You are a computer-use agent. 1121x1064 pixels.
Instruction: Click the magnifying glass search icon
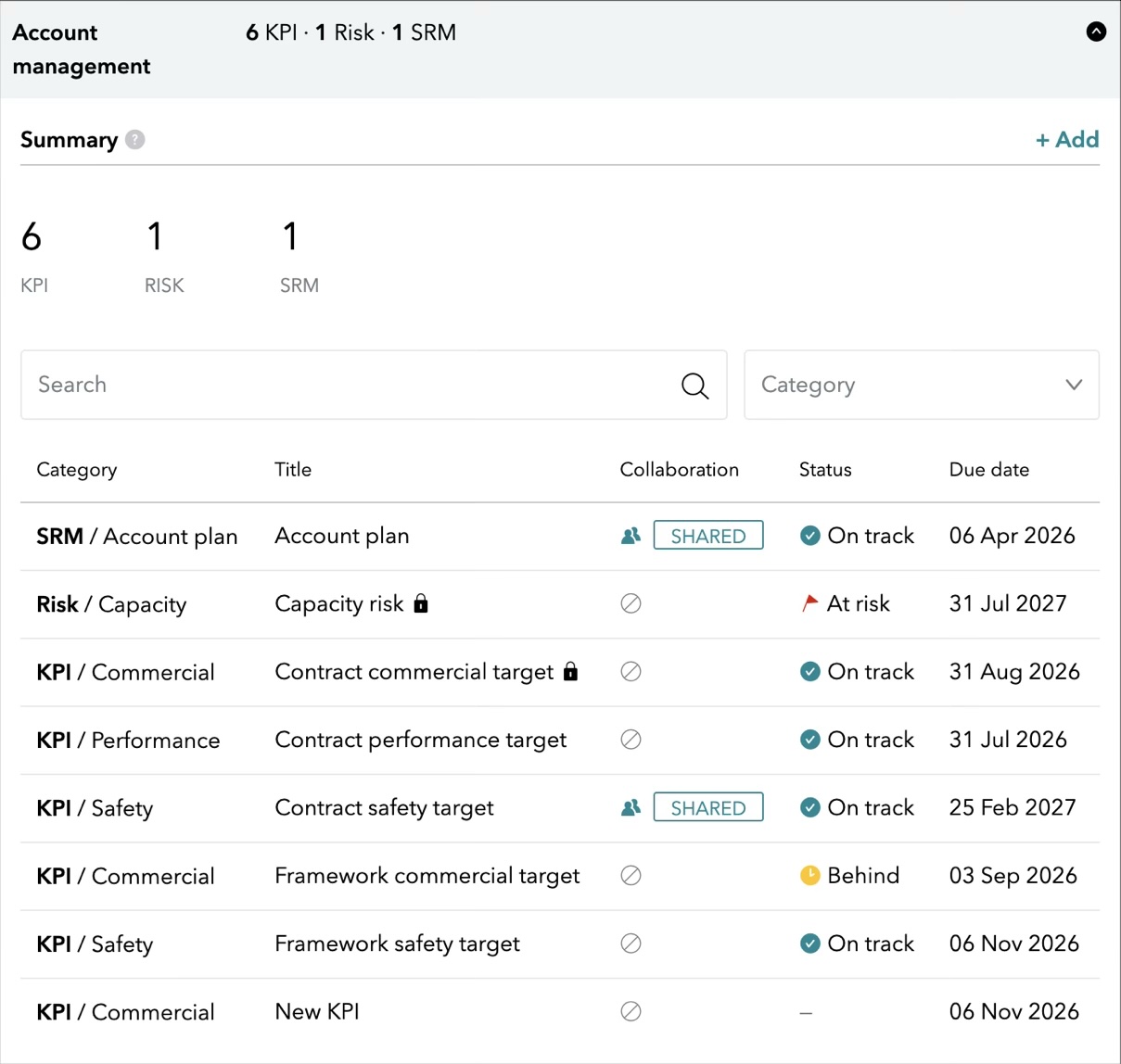(694, 385)
